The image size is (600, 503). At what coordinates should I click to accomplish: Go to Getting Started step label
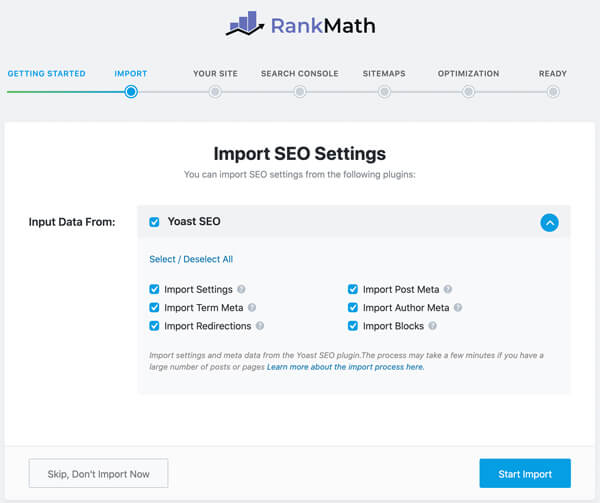pyautogui.click(x=47, y=73)
